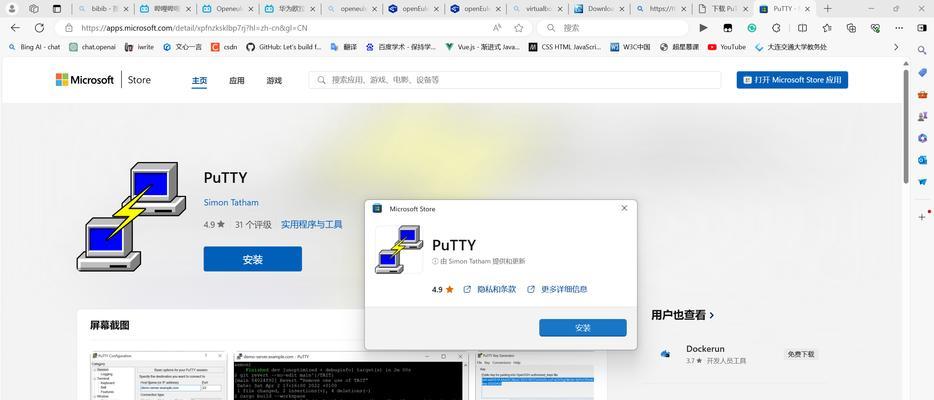Open the Dockerun app listing
The image size is (934, 400).
coord(705,354)
